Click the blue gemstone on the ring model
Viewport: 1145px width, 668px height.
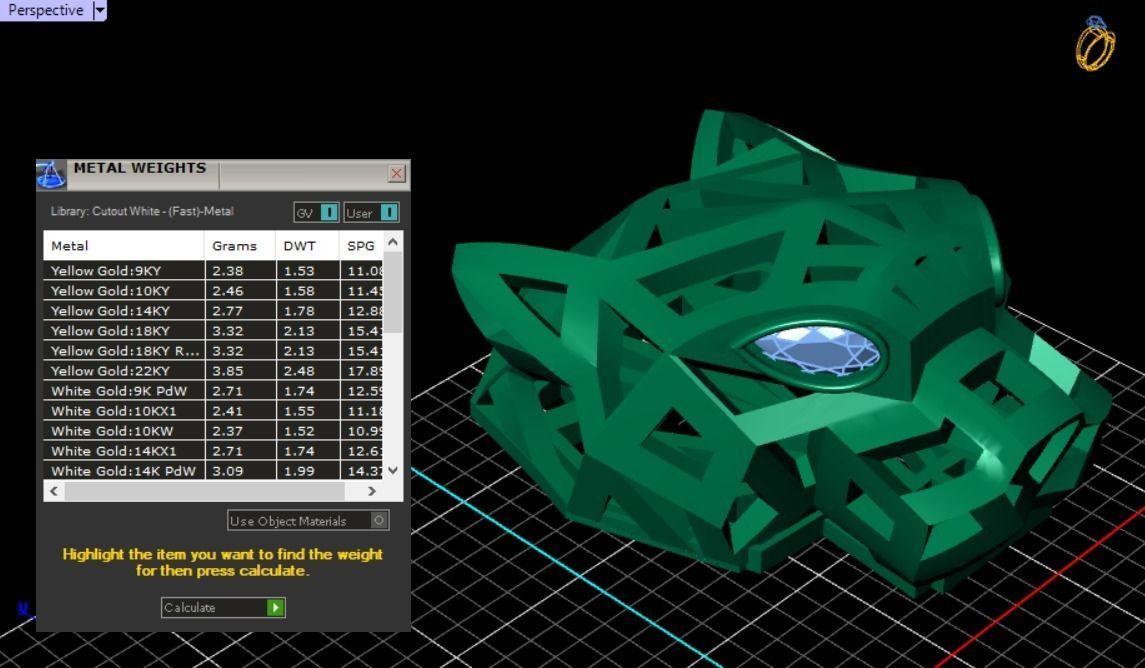pos(816,352)
